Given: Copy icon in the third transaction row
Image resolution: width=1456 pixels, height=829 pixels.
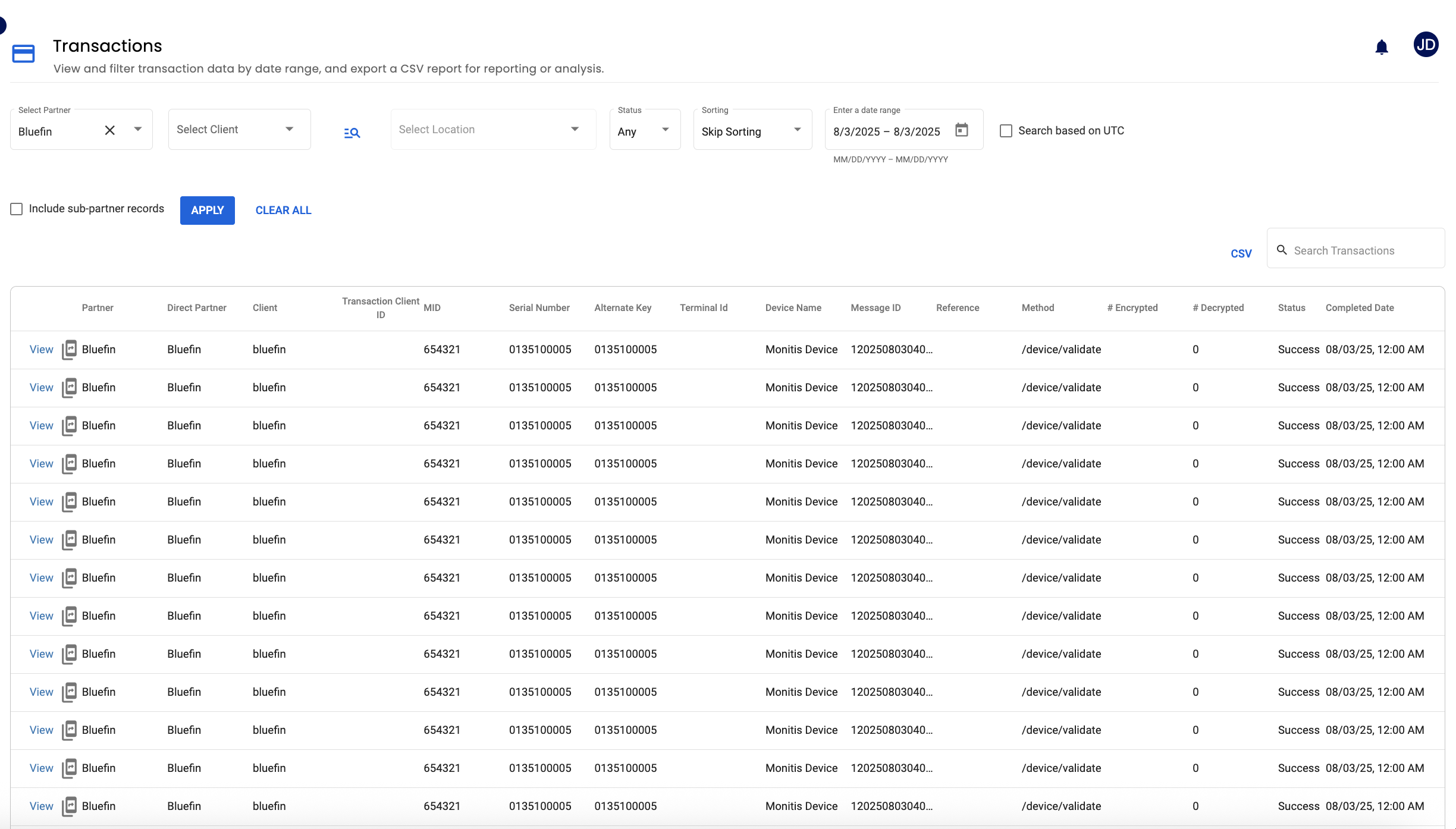Looking at the screenshot, I should [70, 426].
